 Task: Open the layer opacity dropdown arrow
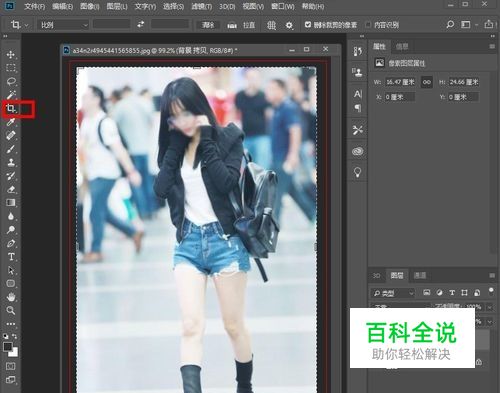489,307
